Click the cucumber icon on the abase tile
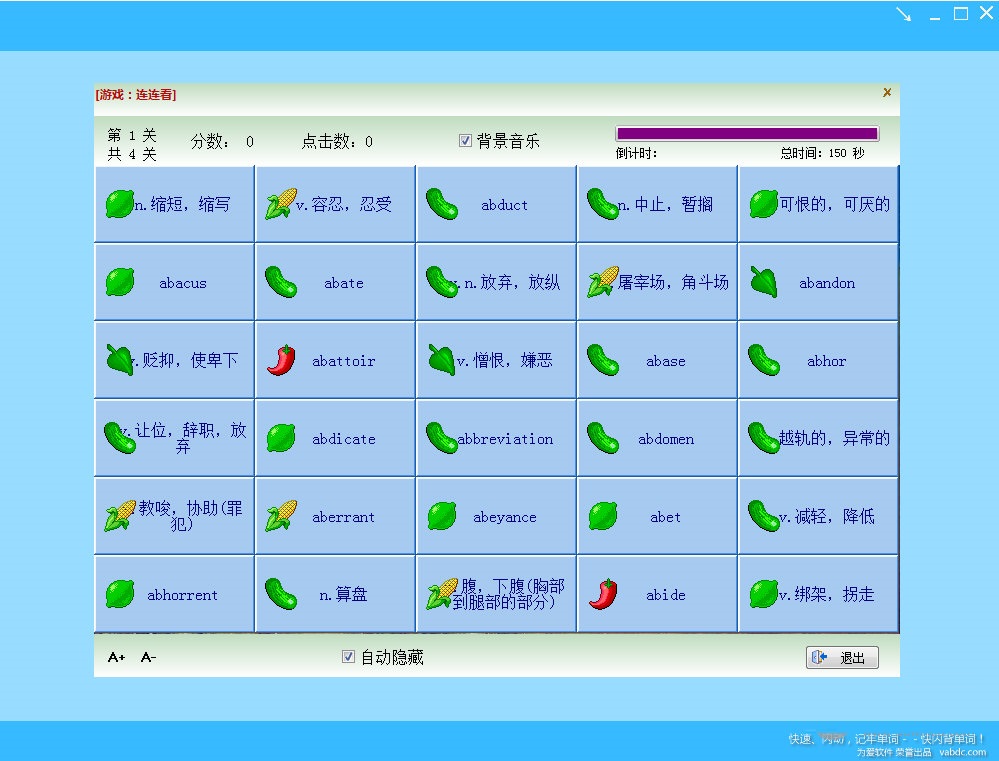Image resolution: width=999 pixels, height=761 pixels. [x=603, y=360]
